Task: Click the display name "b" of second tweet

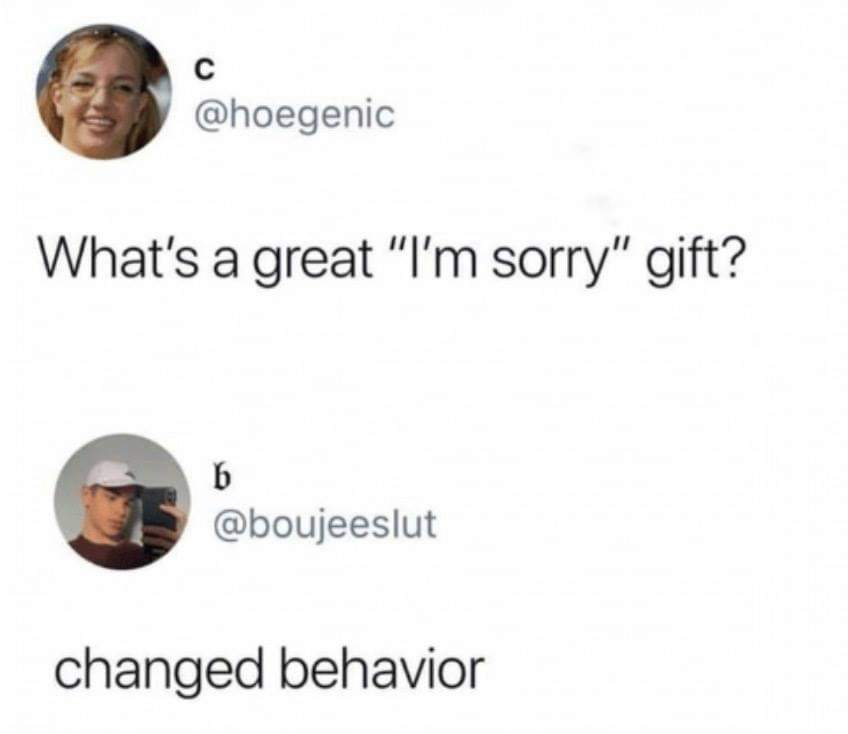Action: [x=222, y=476]
